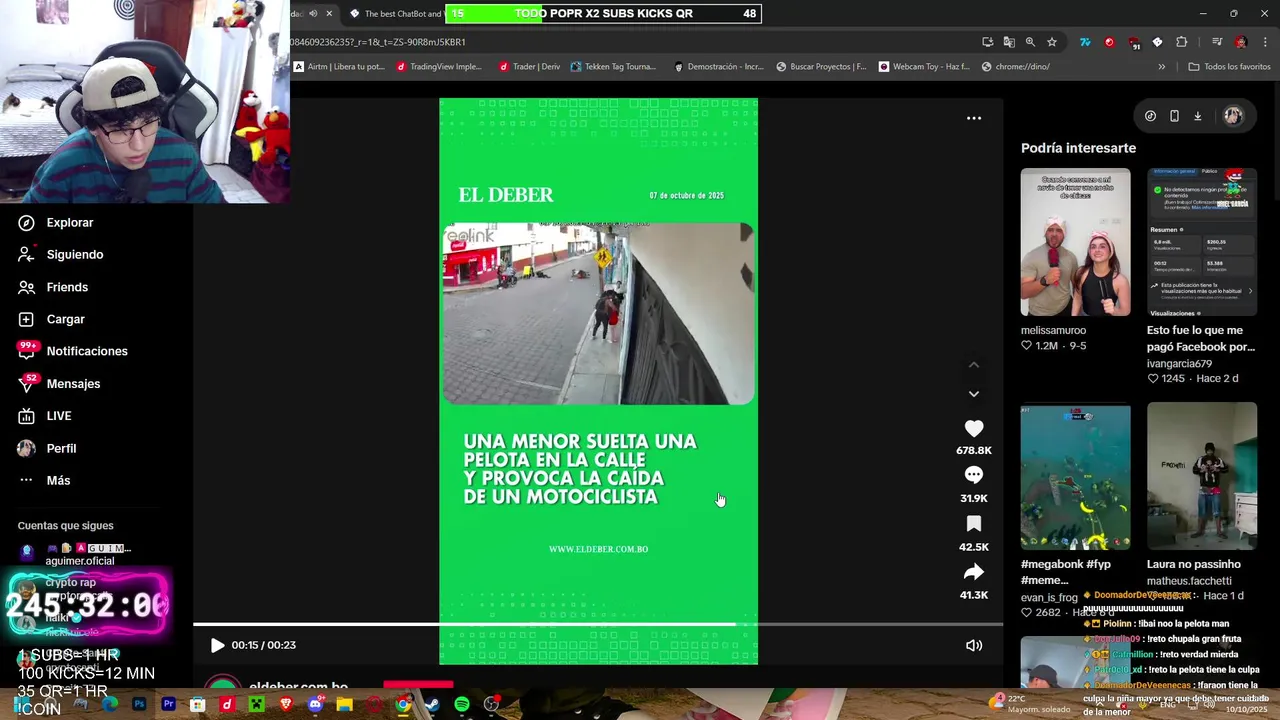The image size is (1280, 720).
Task: Save the video with the bookmark icon
Action: pyautogui.click(x=974, y=524)
